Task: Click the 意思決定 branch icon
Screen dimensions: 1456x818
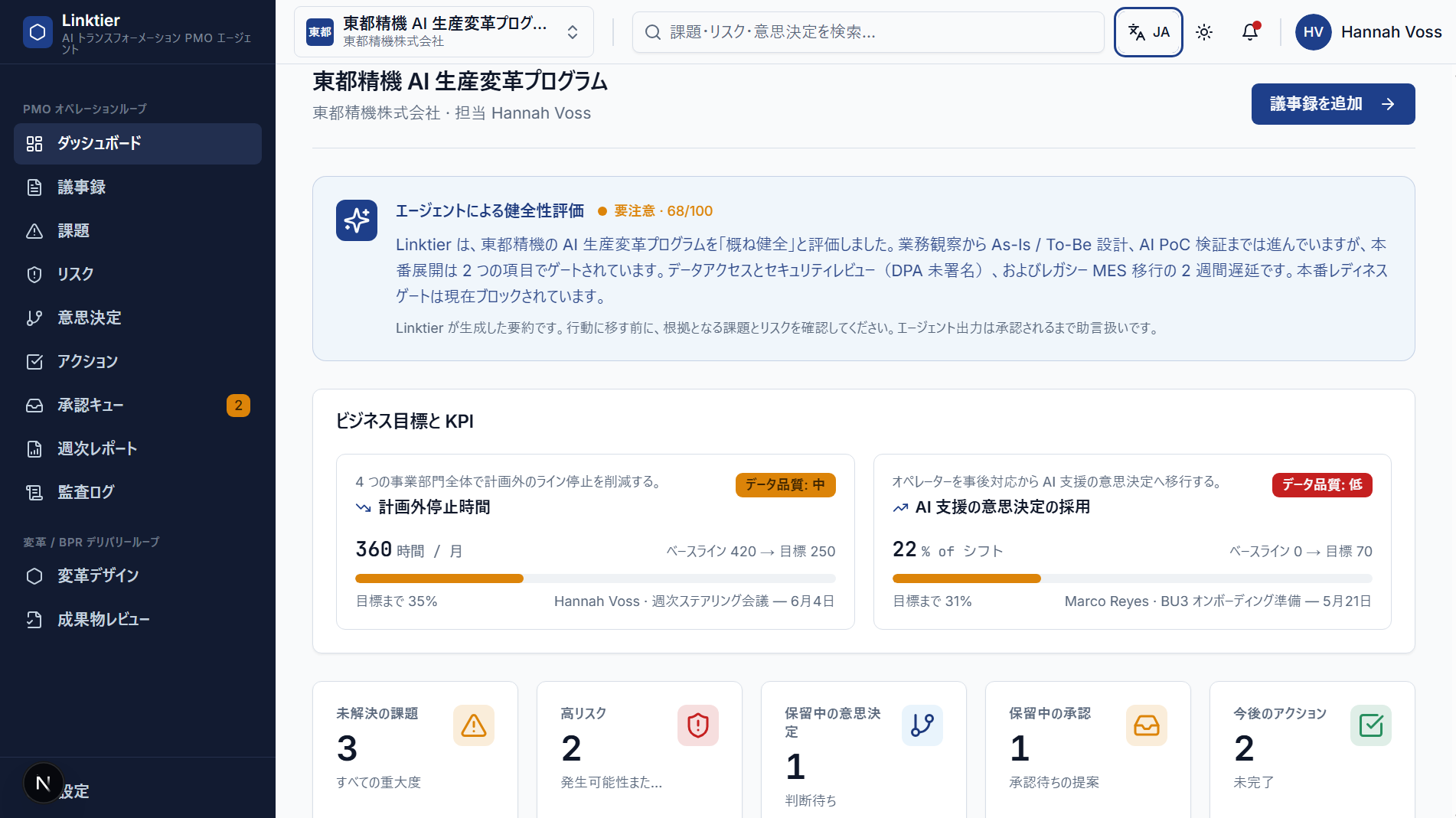Action: (x=34, y=318)
